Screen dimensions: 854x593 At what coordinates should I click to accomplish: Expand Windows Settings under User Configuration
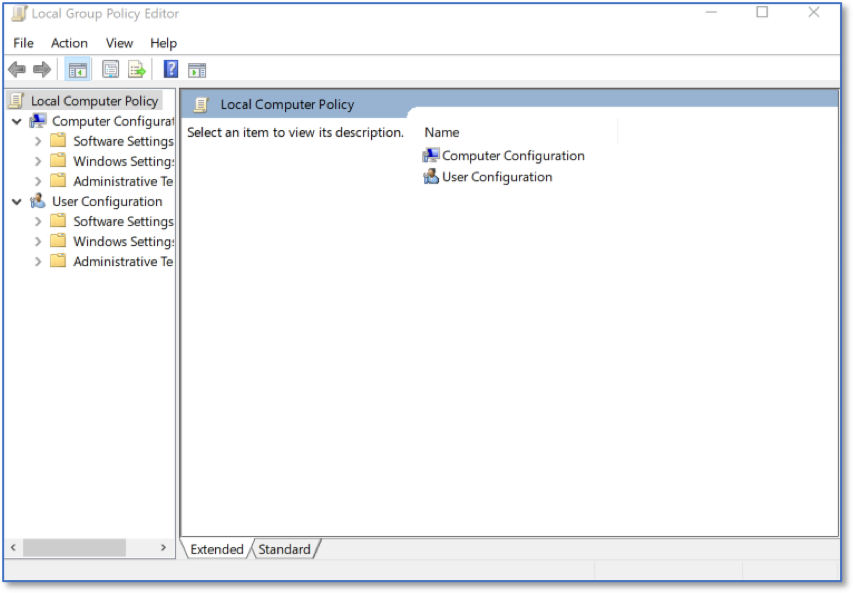click(38, 241)
